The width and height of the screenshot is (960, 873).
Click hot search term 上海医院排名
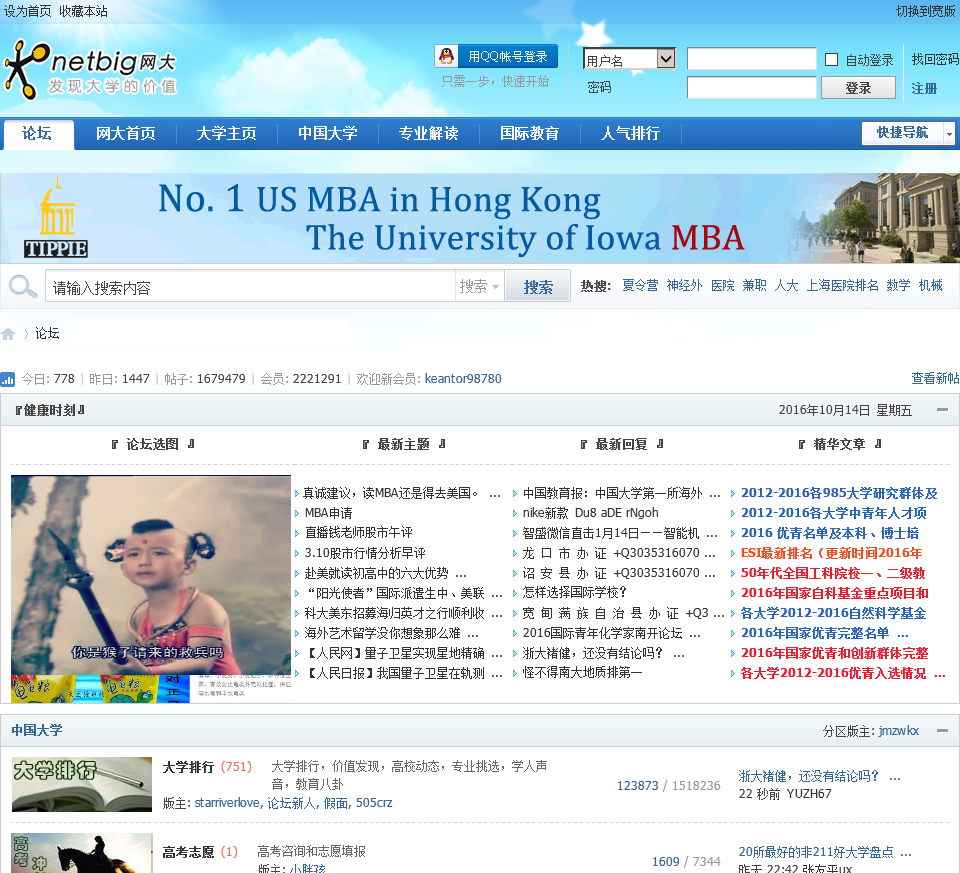842,285
